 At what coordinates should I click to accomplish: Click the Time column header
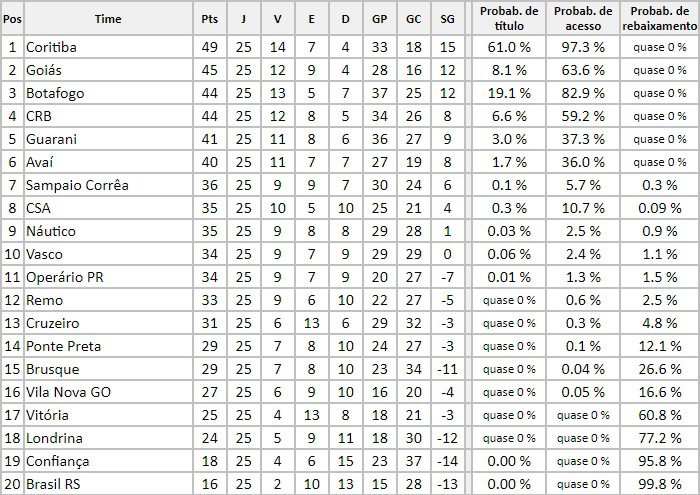(x=109, y=19)
